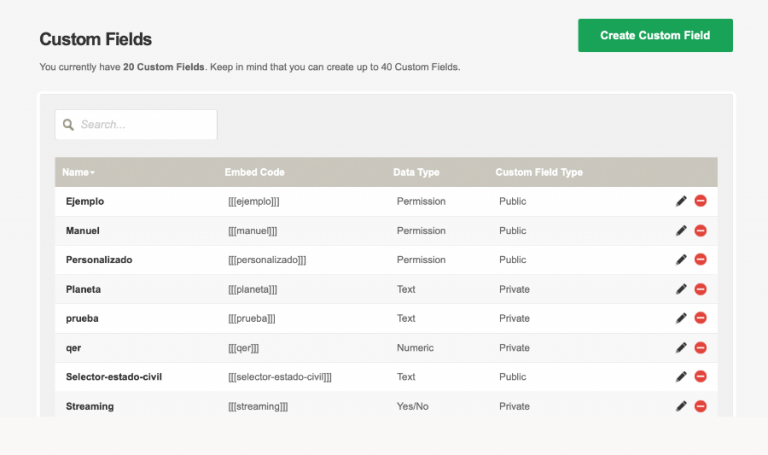Click pencil icon on prueba row
Image resolution: width=768 pixels, height=455 pixels.
tap(681, 318)
